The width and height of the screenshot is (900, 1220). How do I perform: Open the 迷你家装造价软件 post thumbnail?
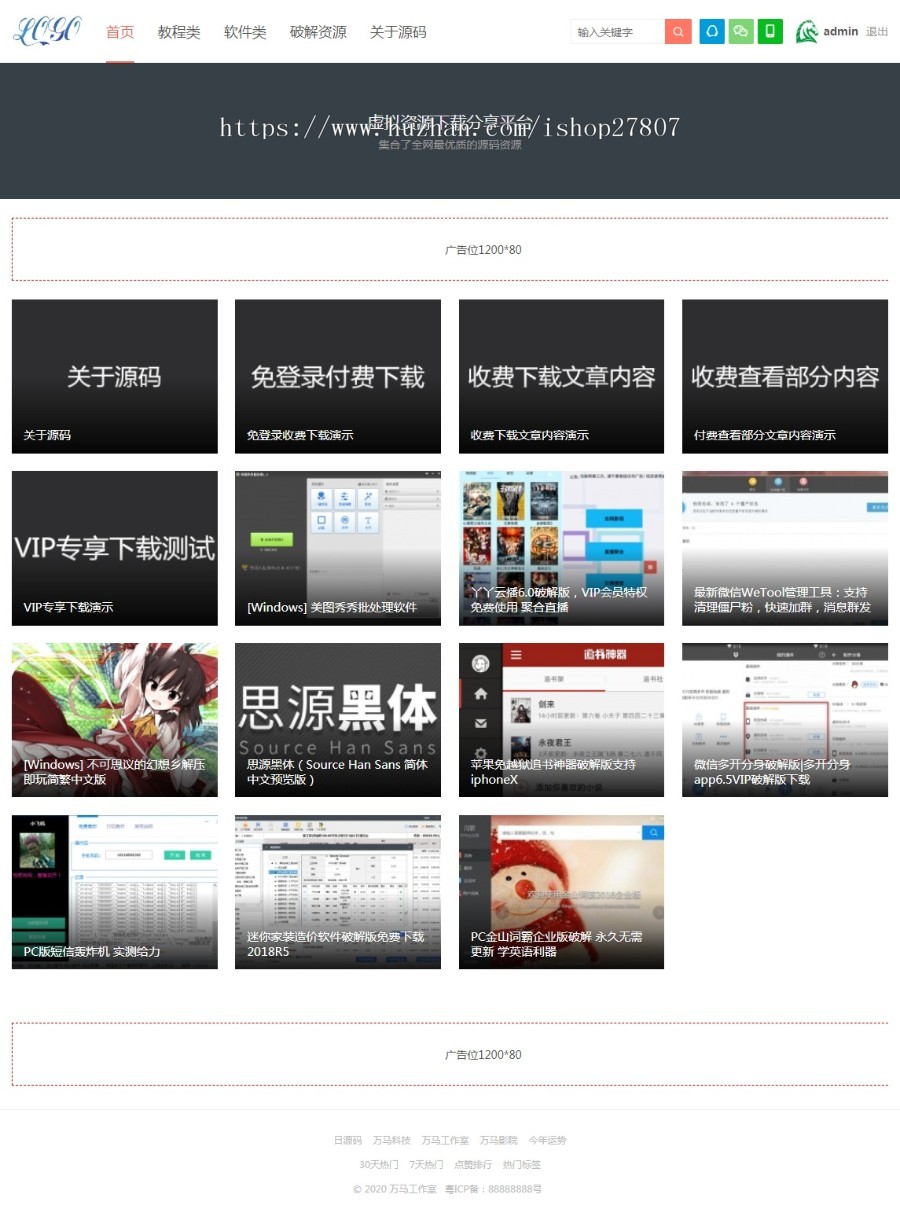(338, 892)
